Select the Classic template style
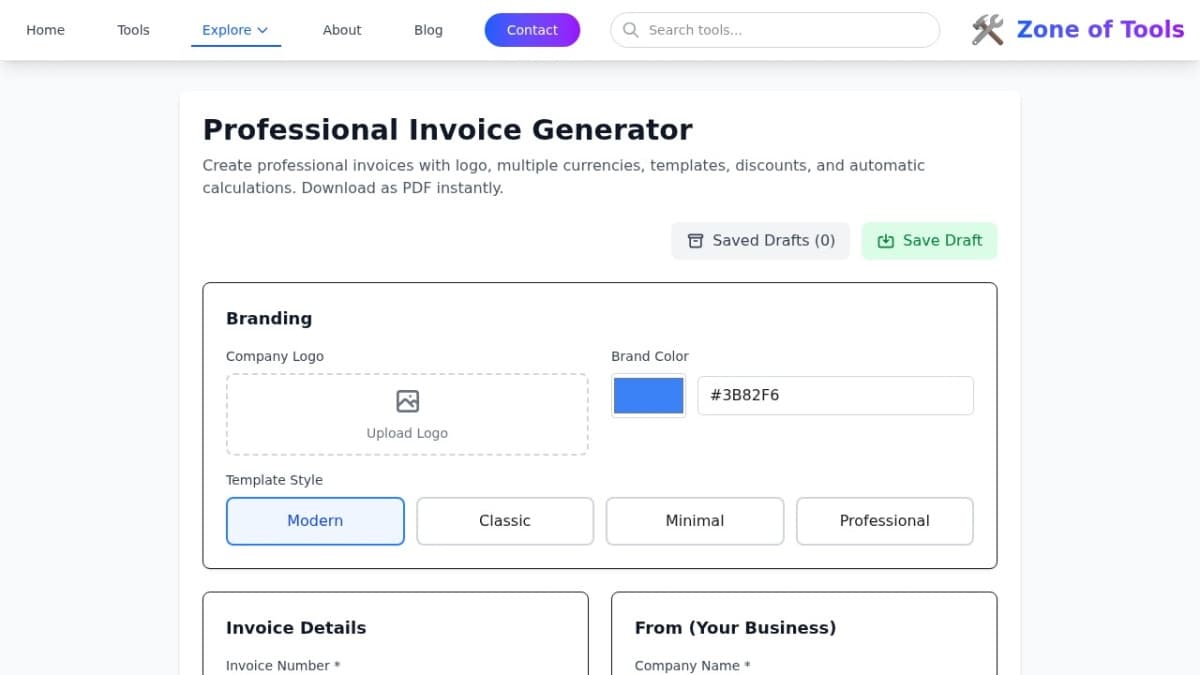This screenshot has height=675, width=1200. point(504,520)
